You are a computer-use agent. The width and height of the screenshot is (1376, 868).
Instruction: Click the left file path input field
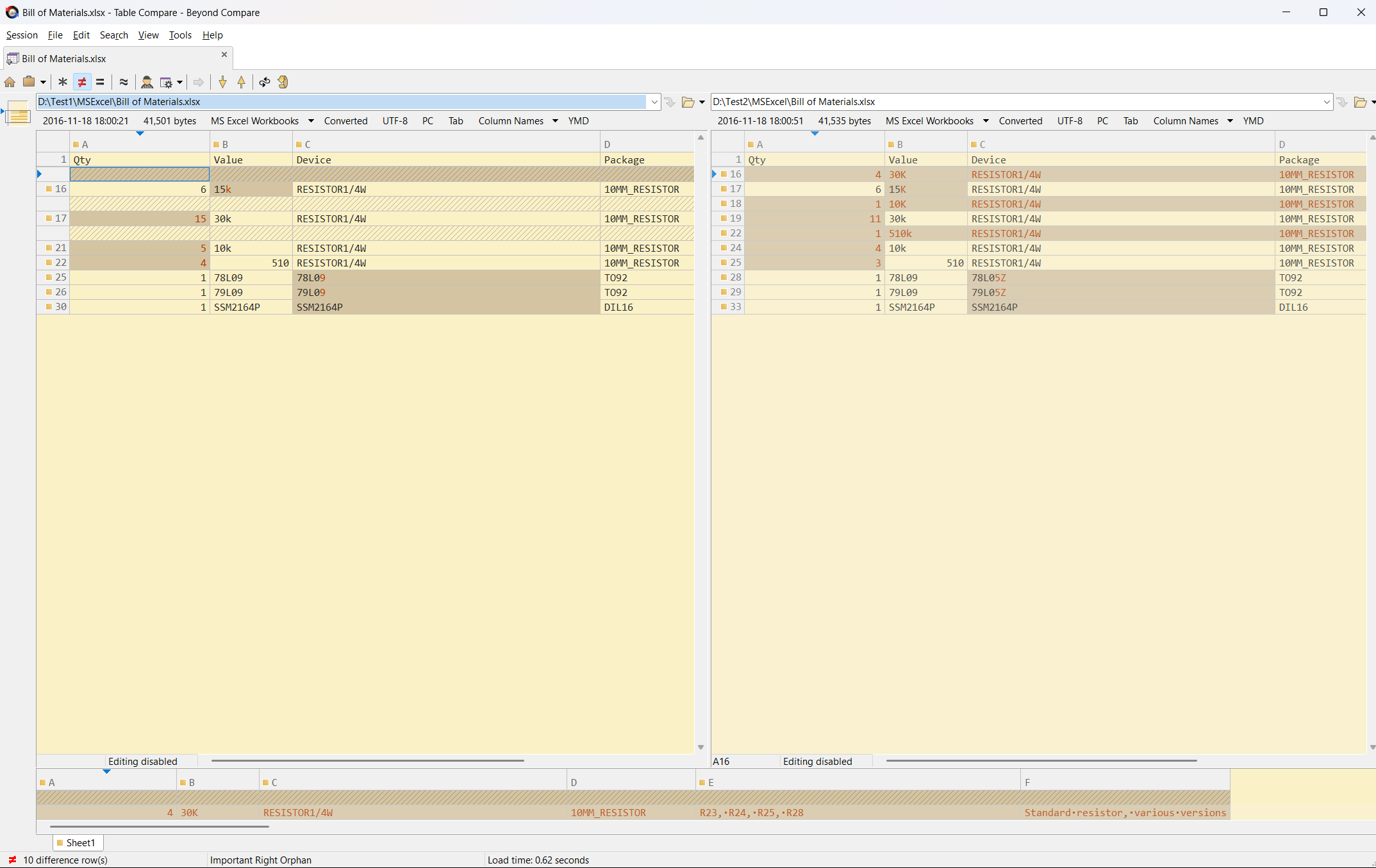(342, 102)
